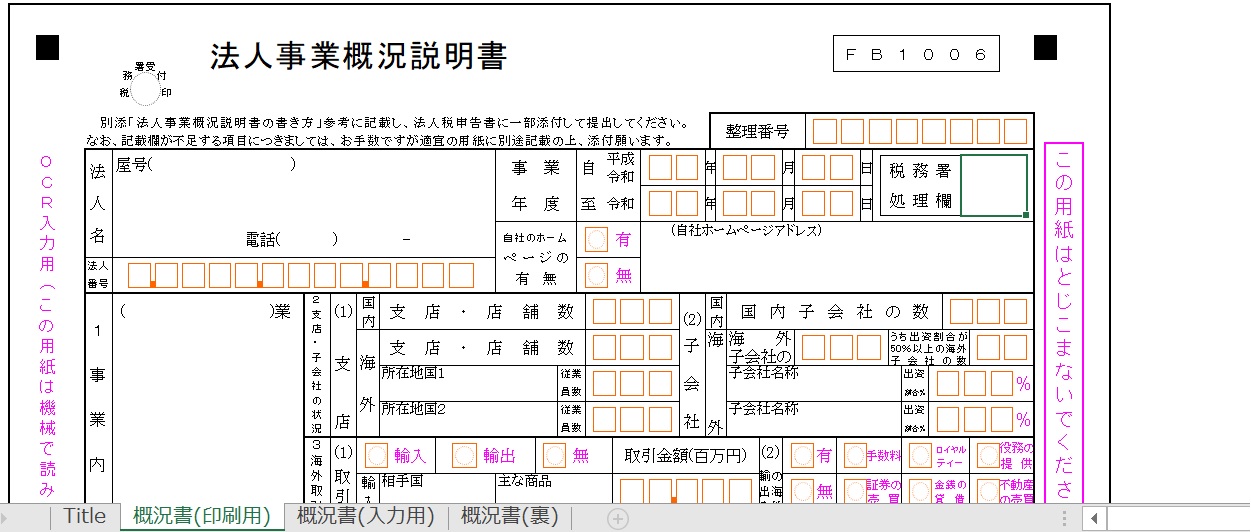Click 所在地国2 従業員数 first box
The height and width of the screenshot is (532, 1251).
605,418
